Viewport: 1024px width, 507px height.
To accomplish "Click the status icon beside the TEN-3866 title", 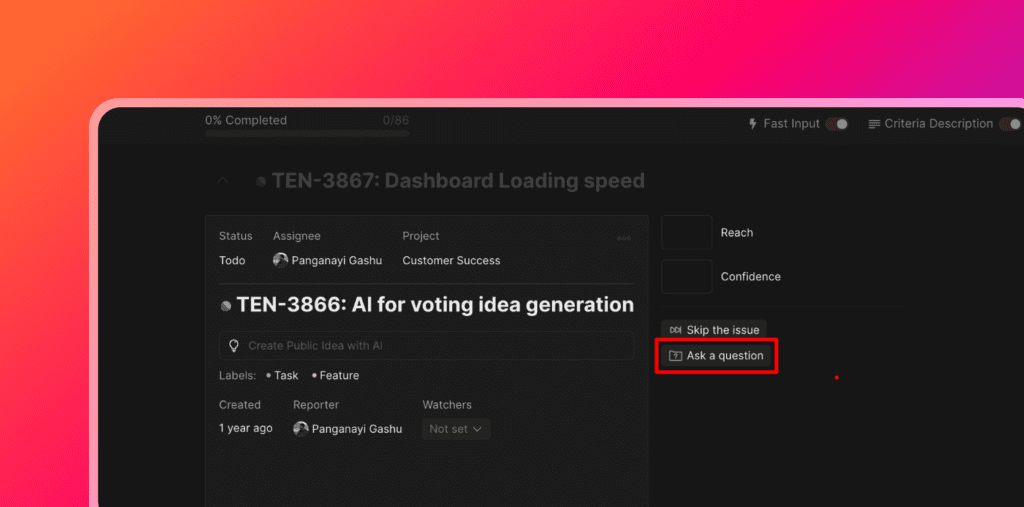I will tap(226, 306).
